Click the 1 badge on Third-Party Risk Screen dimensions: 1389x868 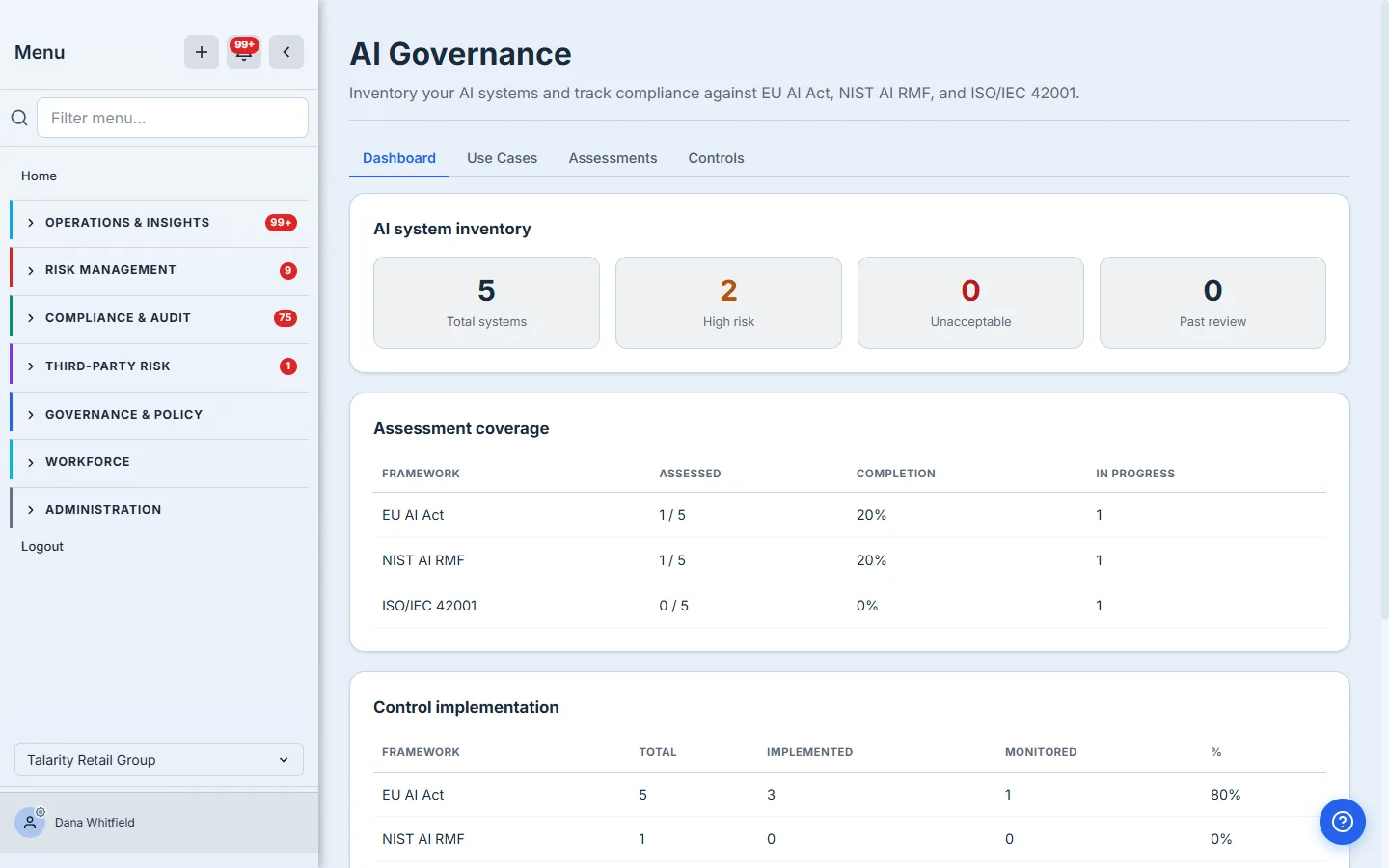point(287,366)
